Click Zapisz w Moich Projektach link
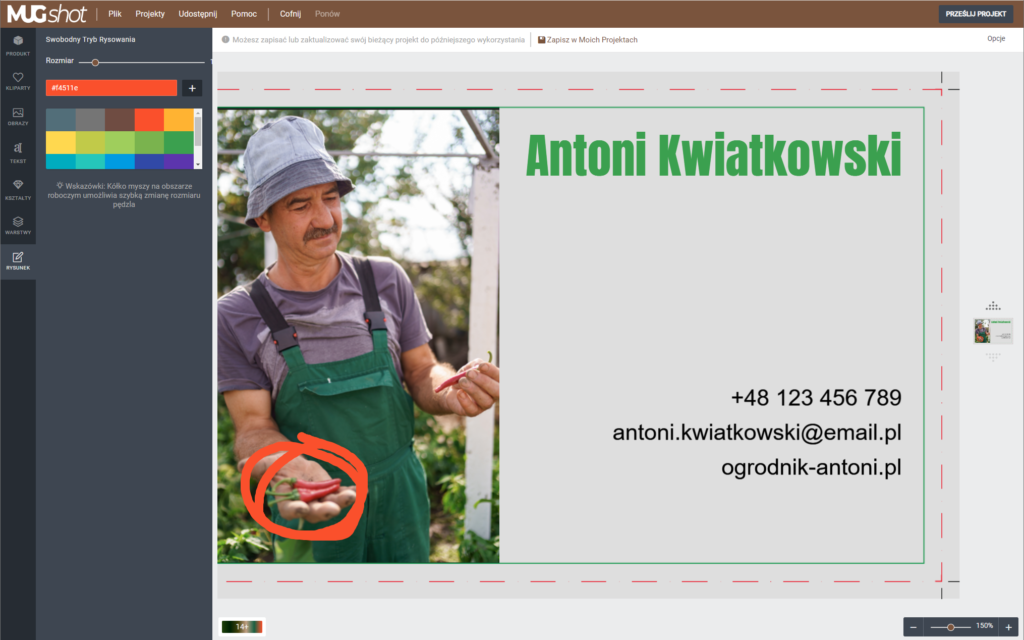The width and height of the screenshot is (1024, 640). (588, 40)
